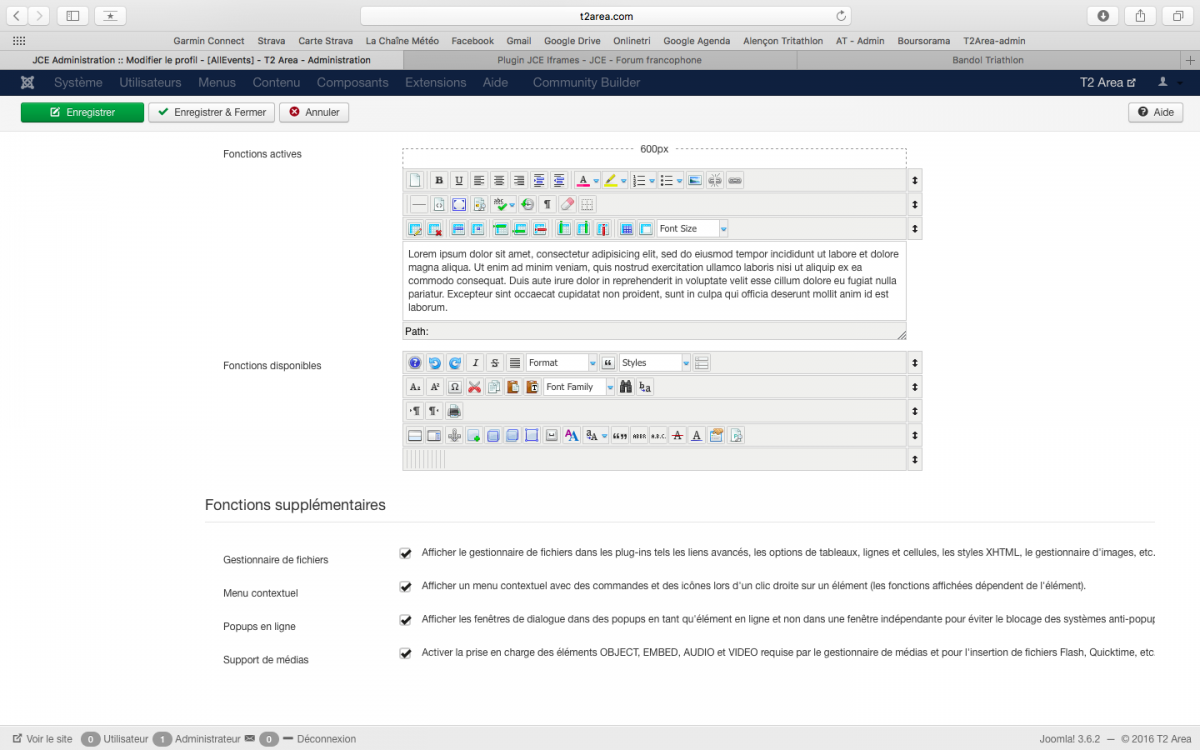Select the insert link chain icon
This screenshot has height=750, width=1200.
(735, 180)
